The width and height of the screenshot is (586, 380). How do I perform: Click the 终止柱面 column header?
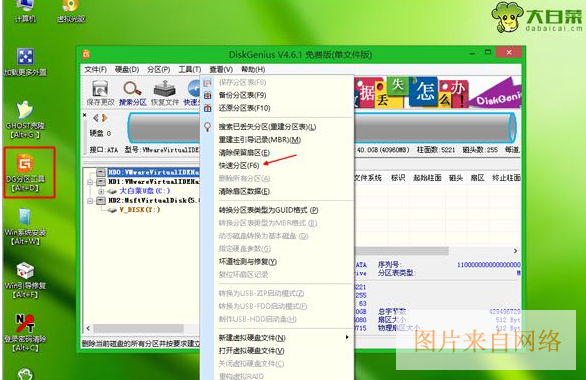[x=506, y=178]
